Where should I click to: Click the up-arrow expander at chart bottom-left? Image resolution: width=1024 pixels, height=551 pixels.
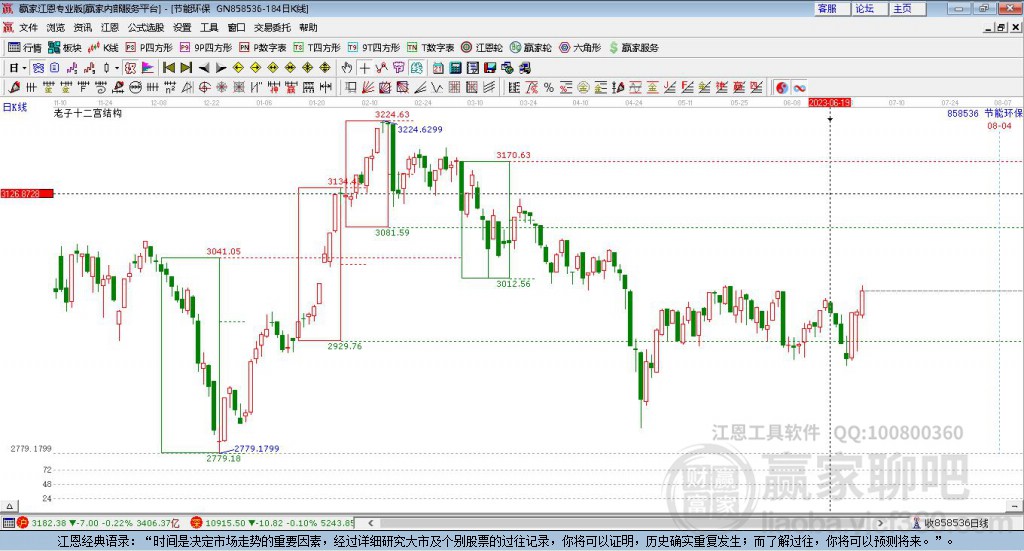click(9, 506)
